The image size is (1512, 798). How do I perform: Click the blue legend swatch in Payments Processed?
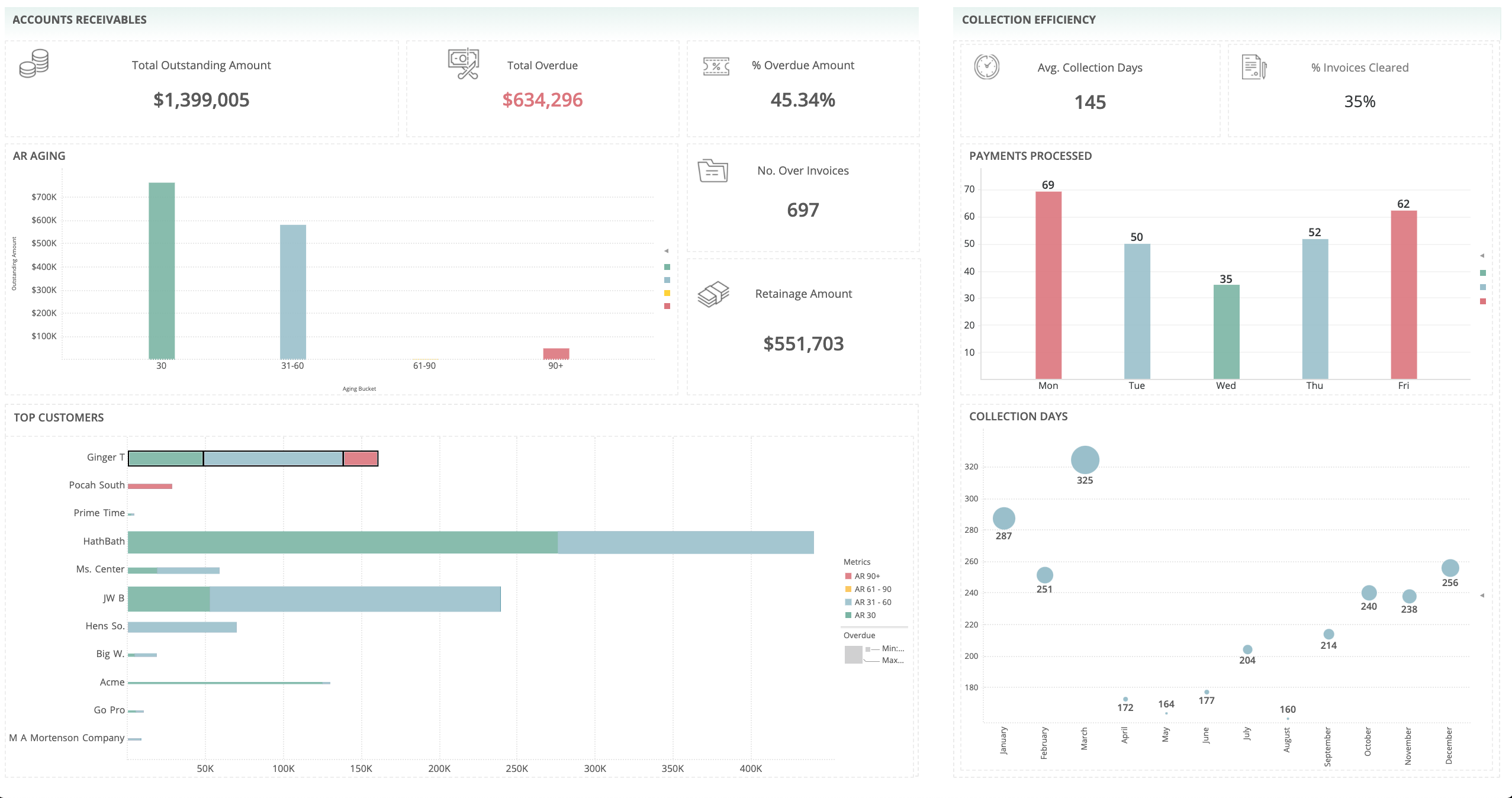pyautogui.click(x=1483, y=287)
